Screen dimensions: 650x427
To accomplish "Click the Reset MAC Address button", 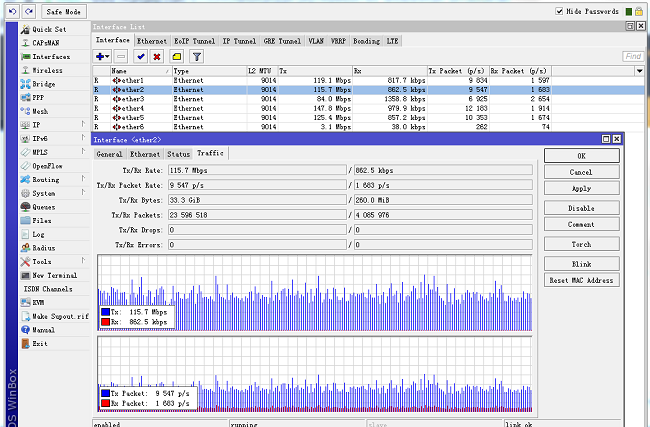I will (x=581, y=280).
